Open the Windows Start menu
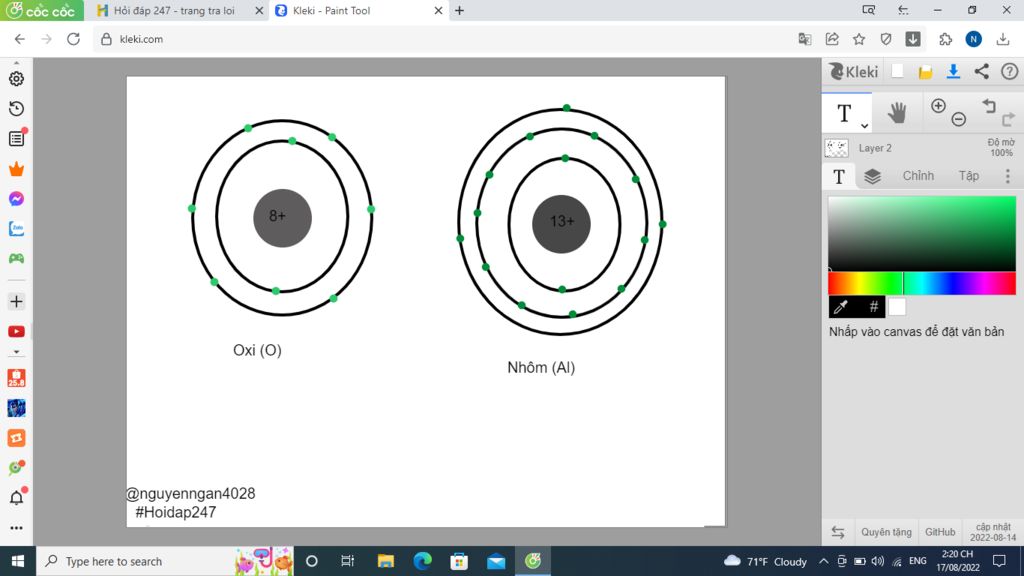 [18, 561]
